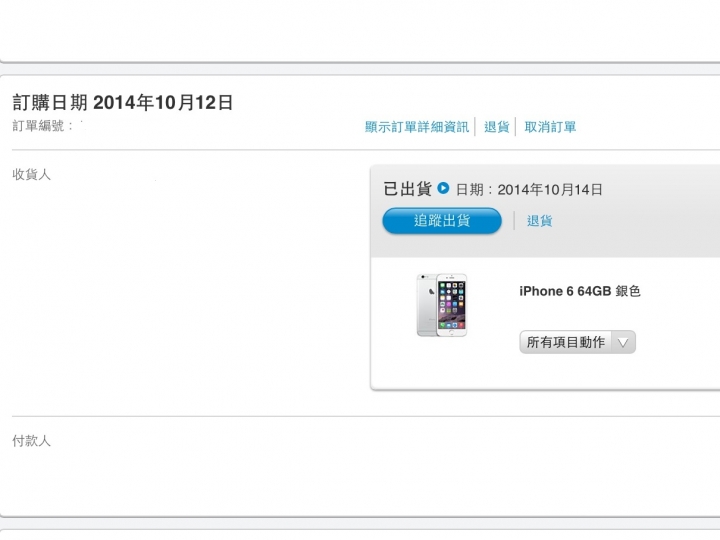Click 退貨 link next to order details
This screenshot has width=720, height=540.
tap(497, 127)
